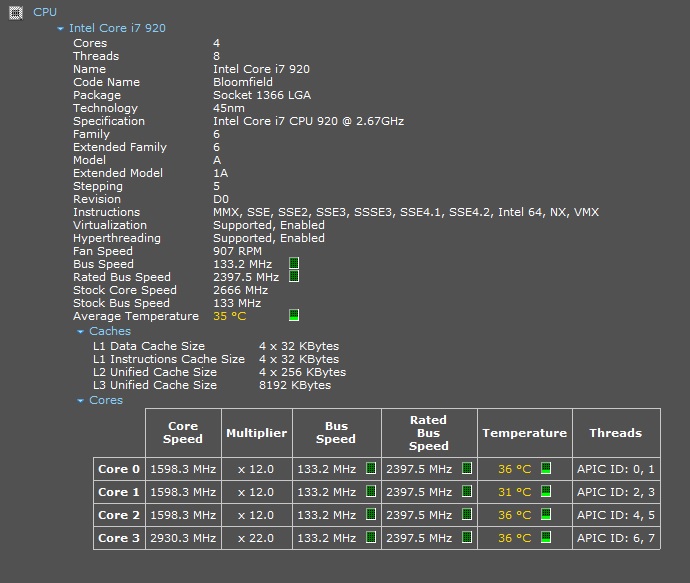
Task: Click Average Temperature value 35 °C
Action: click(230, 316)
